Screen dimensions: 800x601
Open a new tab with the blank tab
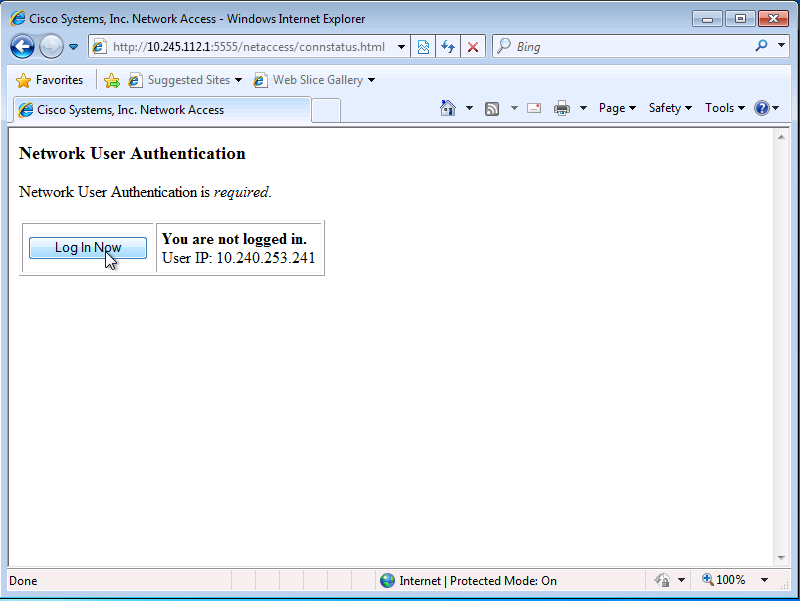[326, 110]
